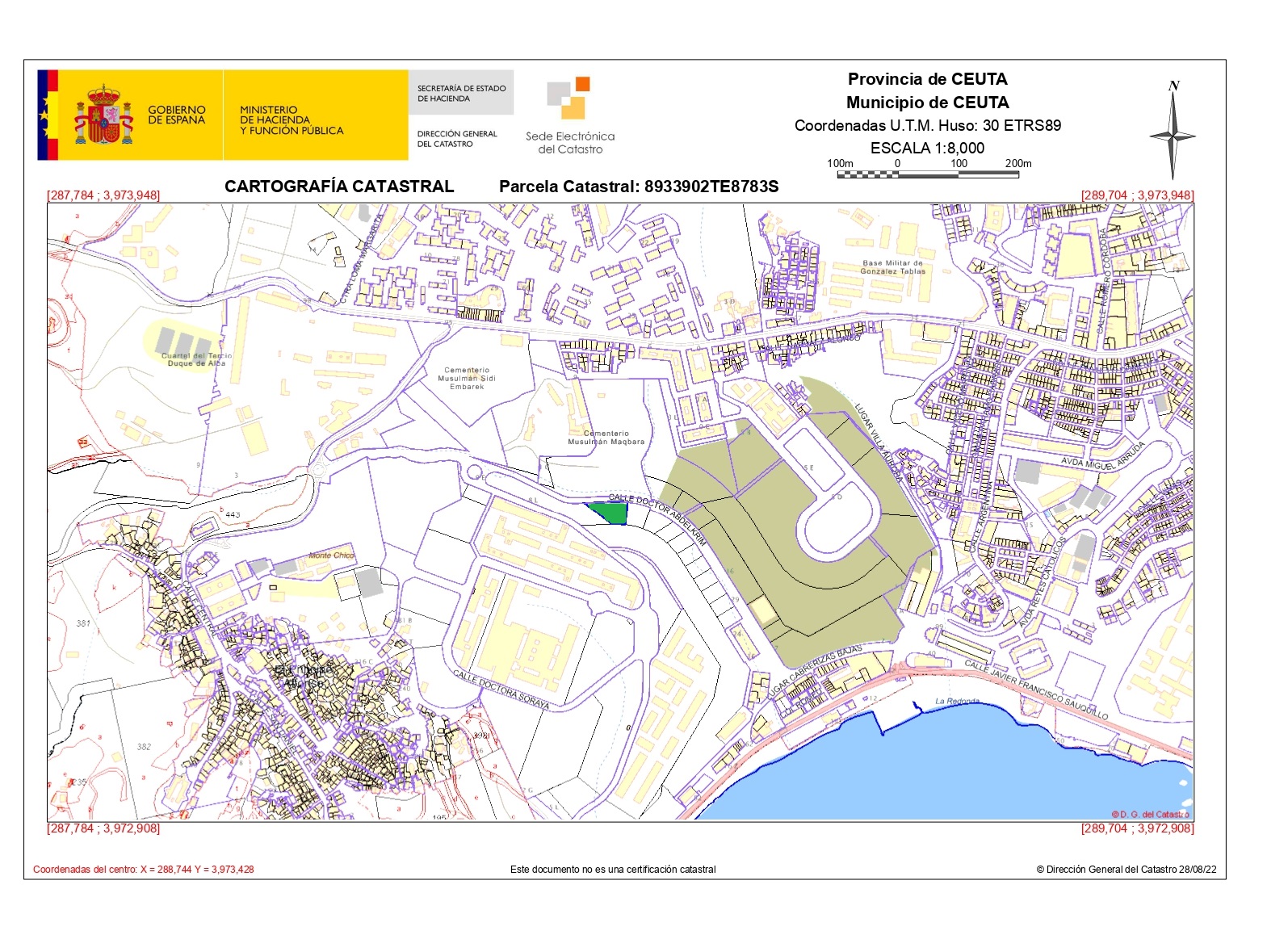Click the scale bar under ESCALA 1:8,000
Image resolution: width=1288 pixels, height=935 pixels.
[927, 174]
